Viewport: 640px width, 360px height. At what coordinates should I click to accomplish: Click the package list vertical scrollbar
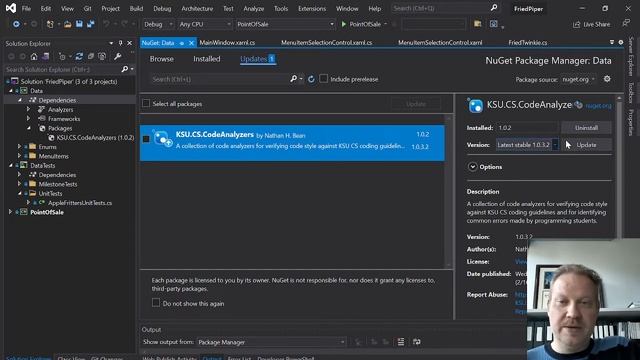[449, 191]
